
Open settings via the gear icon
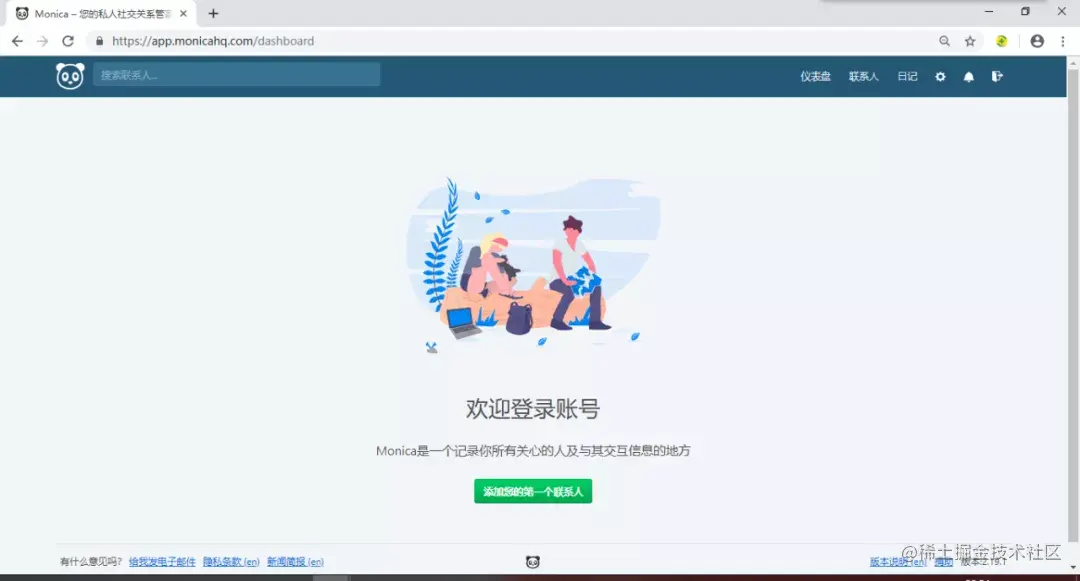(x=940, y=76)
